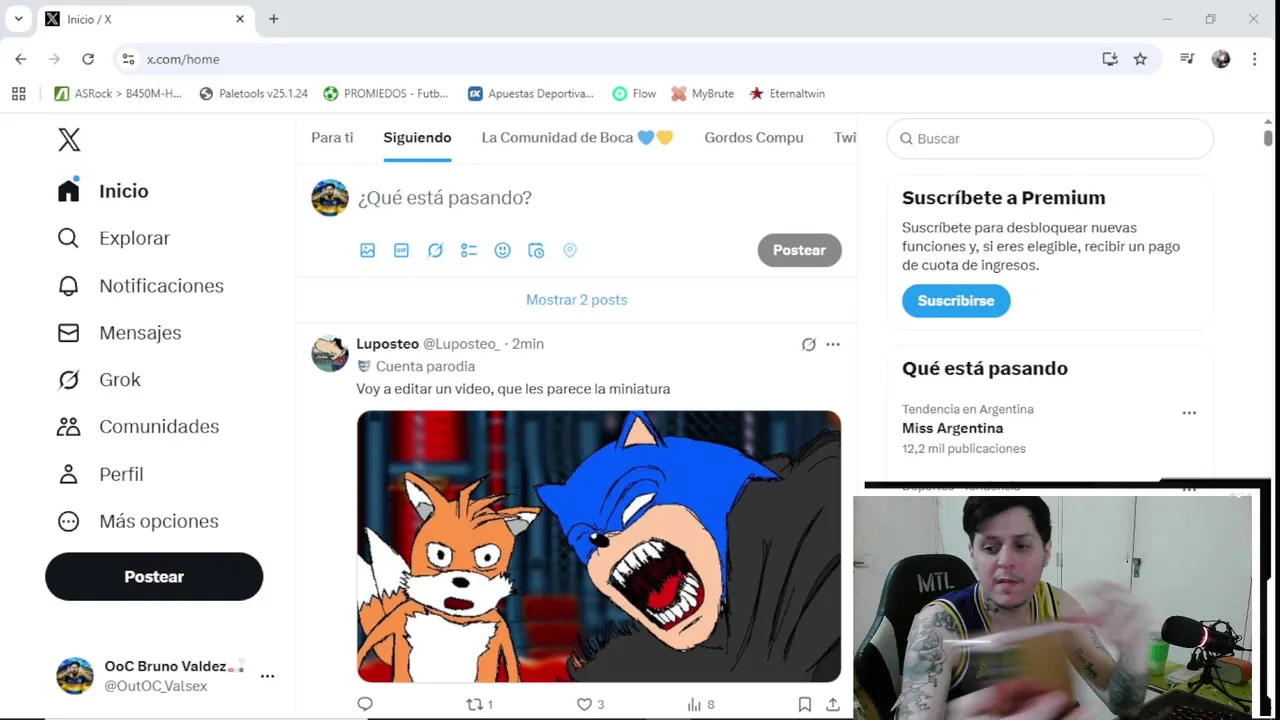1280x720 pixels.
Task: View site information icon
Action: click(x=128, y=59)
